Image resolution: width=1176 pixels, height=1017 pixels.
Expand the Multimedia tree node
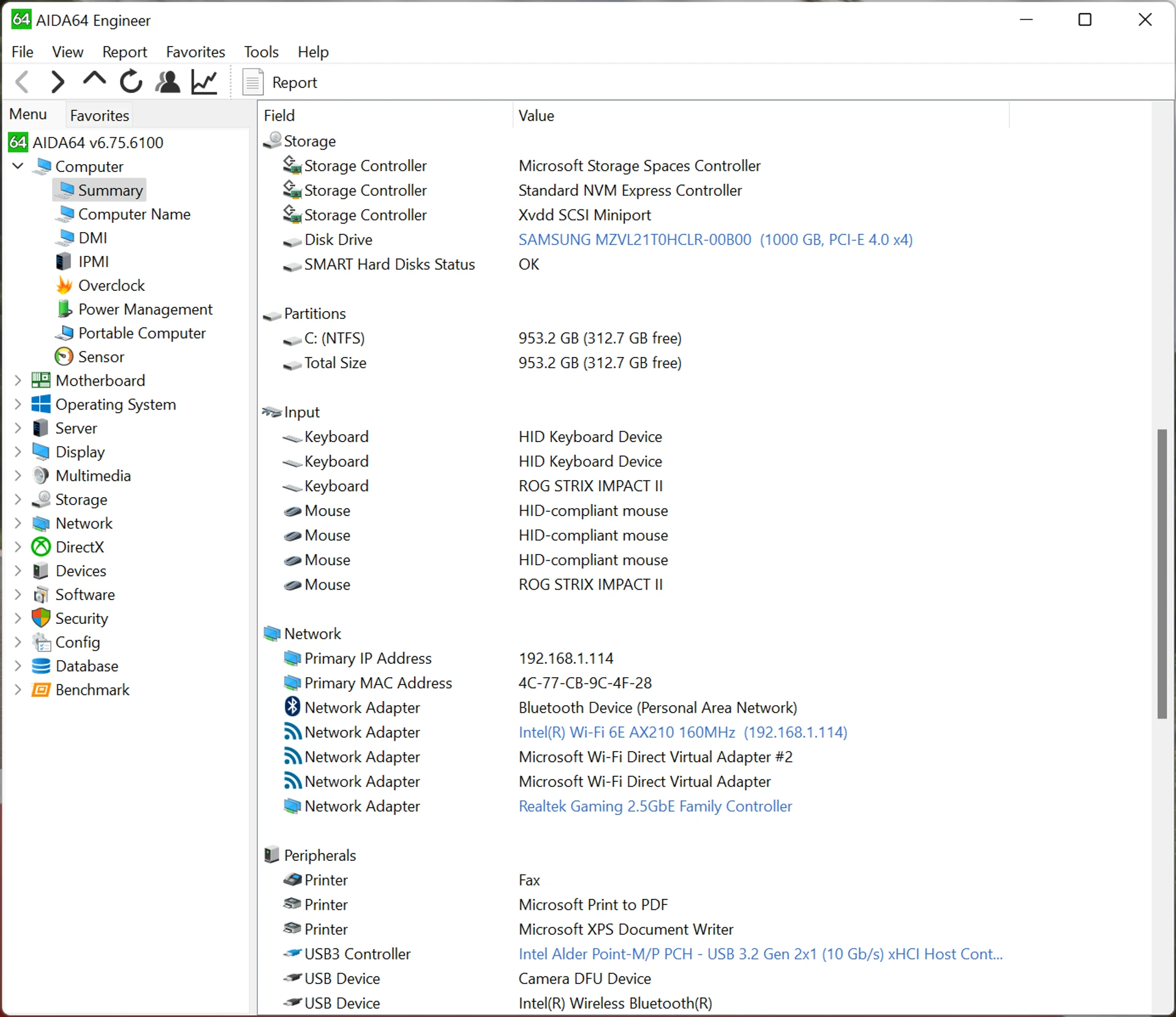18,476
